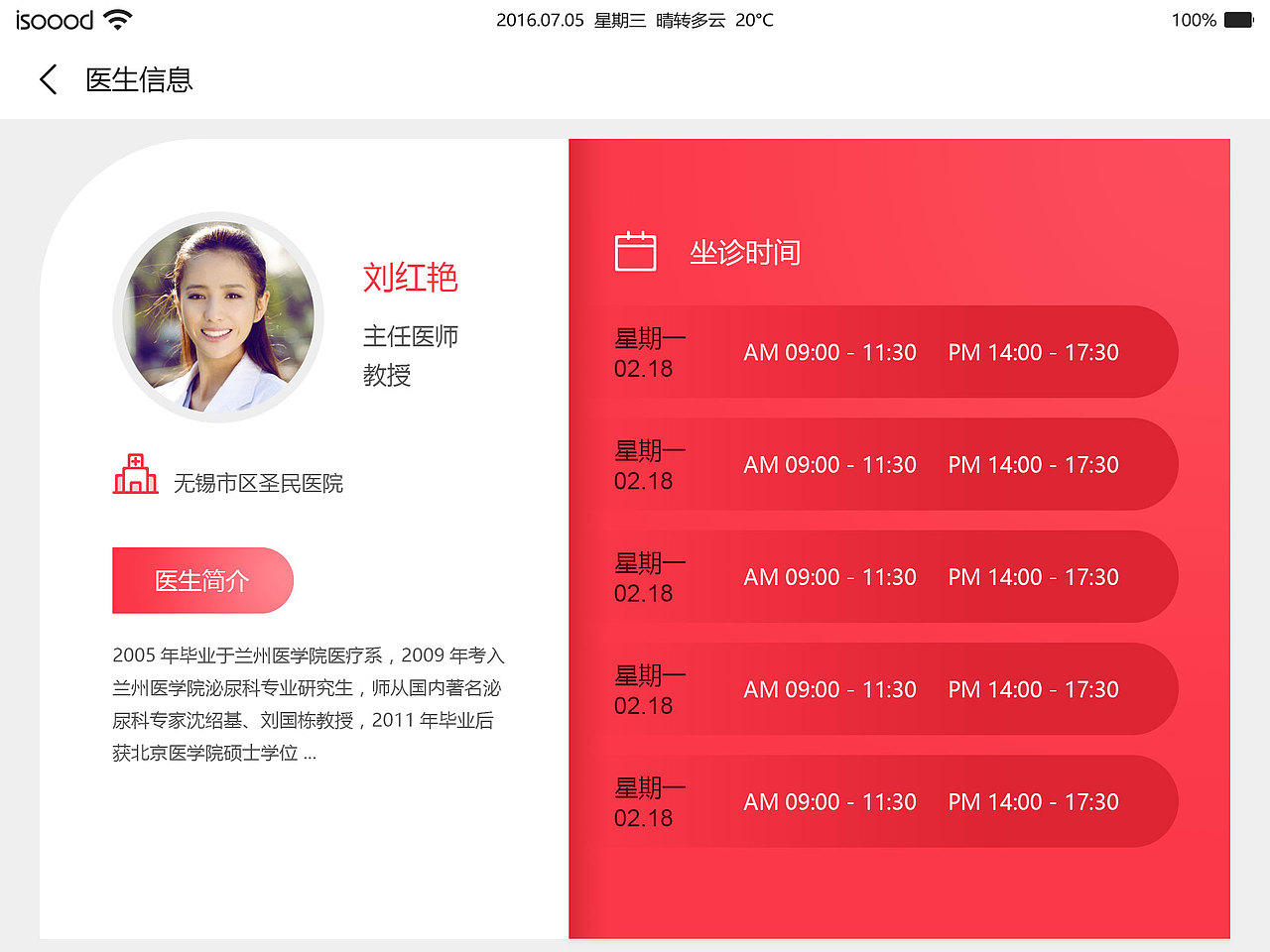The height and width of the screenshot is (952, 1270).
Task: Tap the Wi-Fi signal icon in status bar
Action: click(118, 19)
